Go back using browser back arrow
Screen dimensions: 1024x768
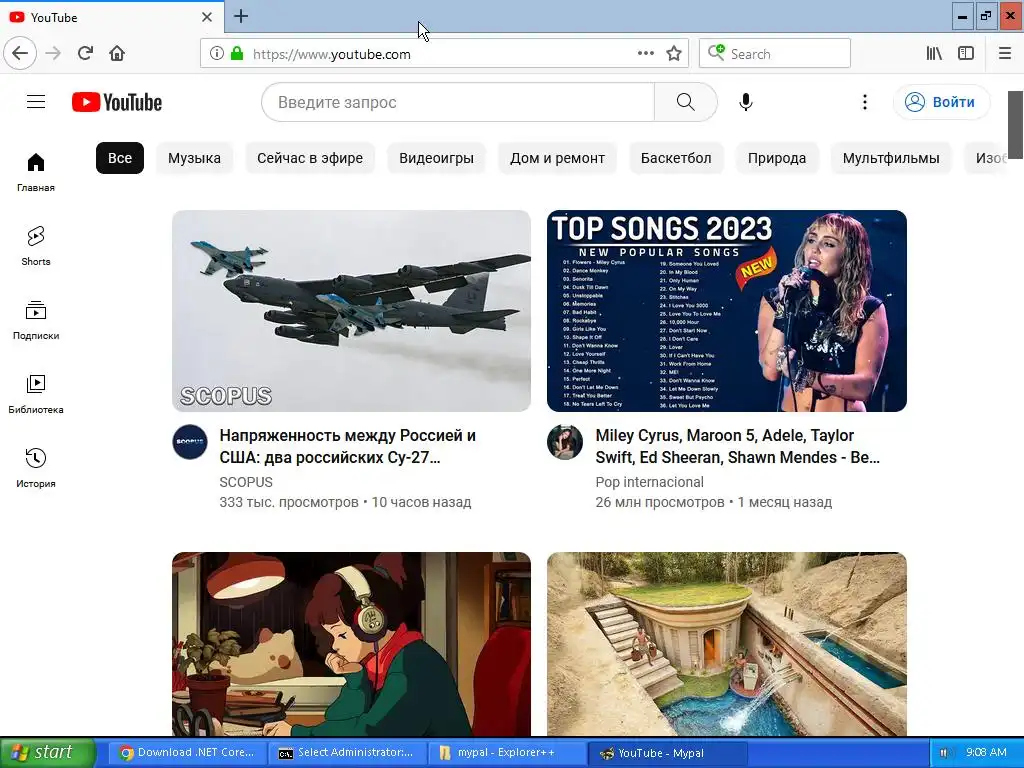pos(20,54)
